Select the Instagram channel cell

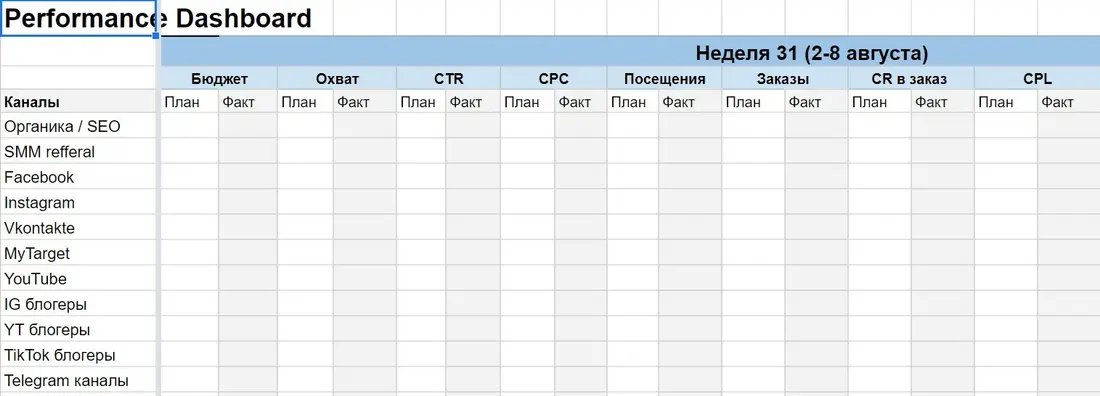click(78, 202)
